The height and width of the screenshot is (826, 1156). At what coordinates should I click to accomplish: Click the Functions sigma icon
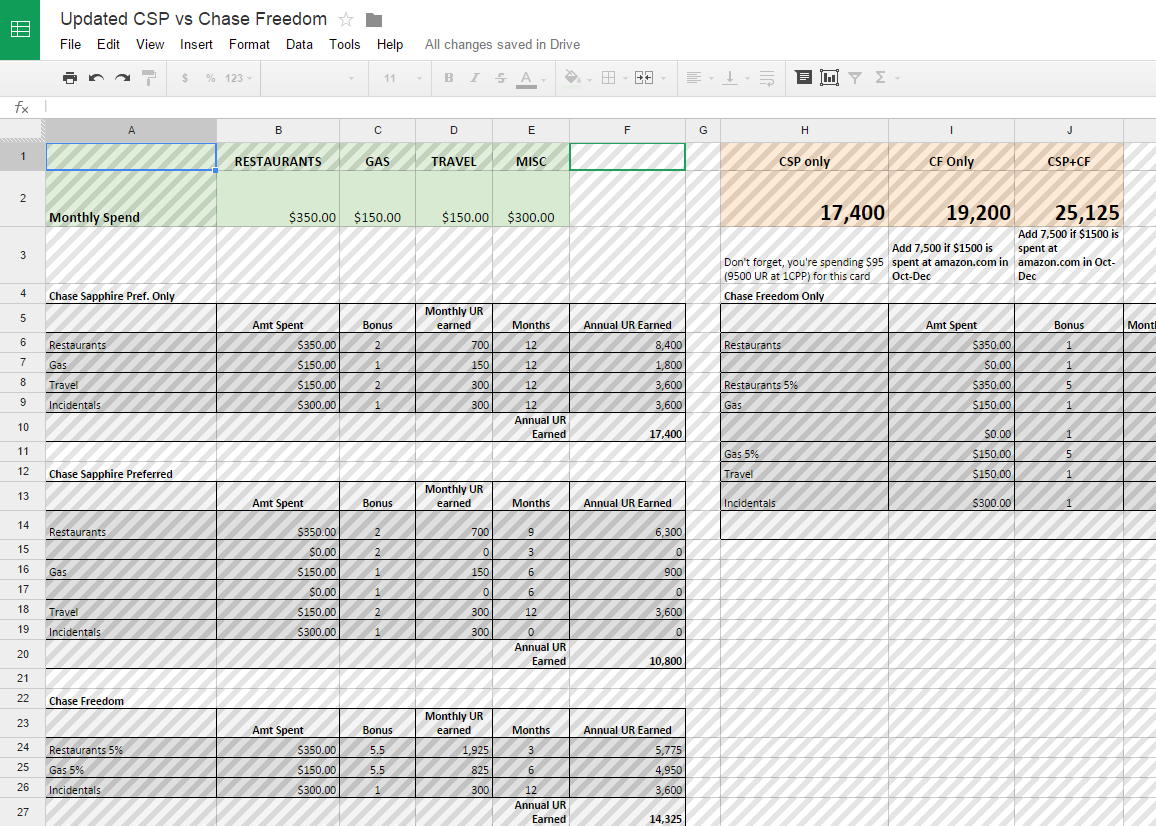(880, 77)
